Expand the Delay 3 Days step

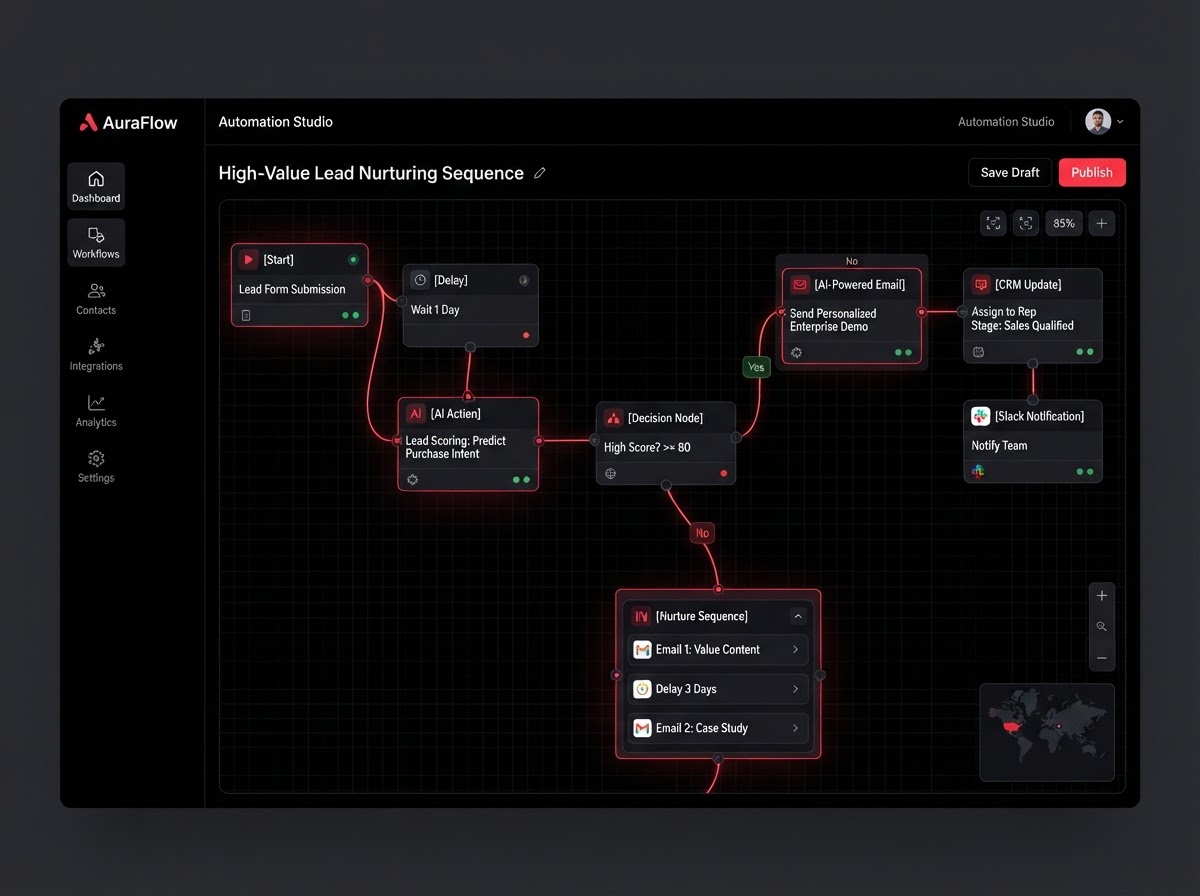click(x=796, y=689)
